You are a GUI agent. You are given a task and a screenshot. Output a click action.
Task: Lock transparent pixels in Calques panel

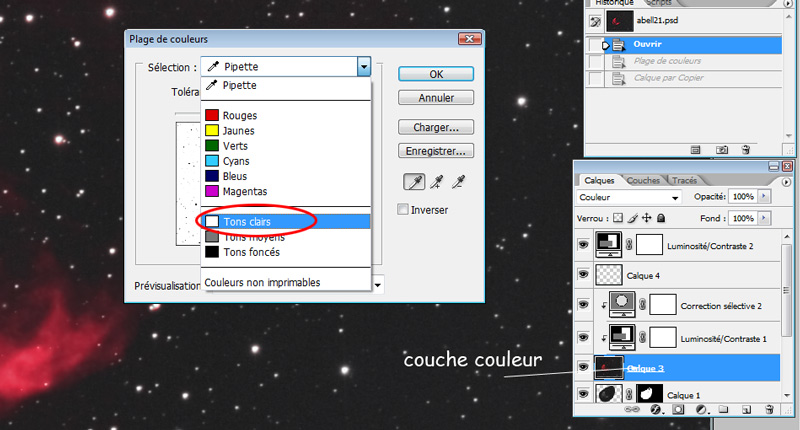point(618,218)
